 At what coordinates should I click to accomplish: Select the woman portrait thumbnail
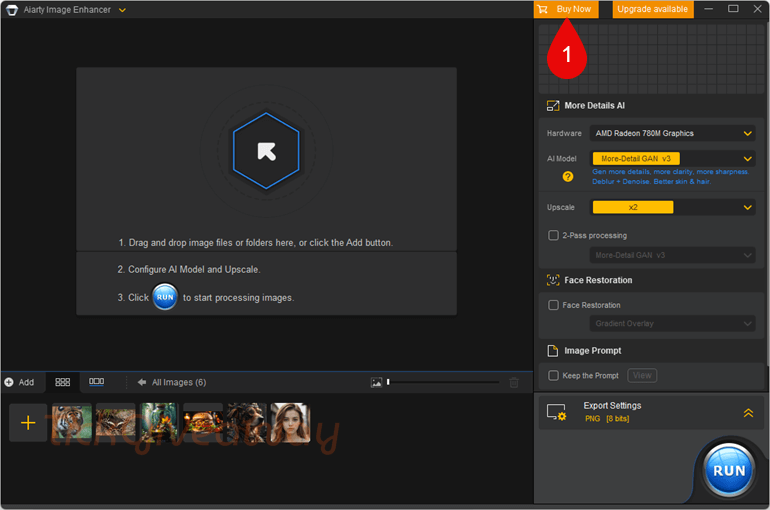[290, 422]
